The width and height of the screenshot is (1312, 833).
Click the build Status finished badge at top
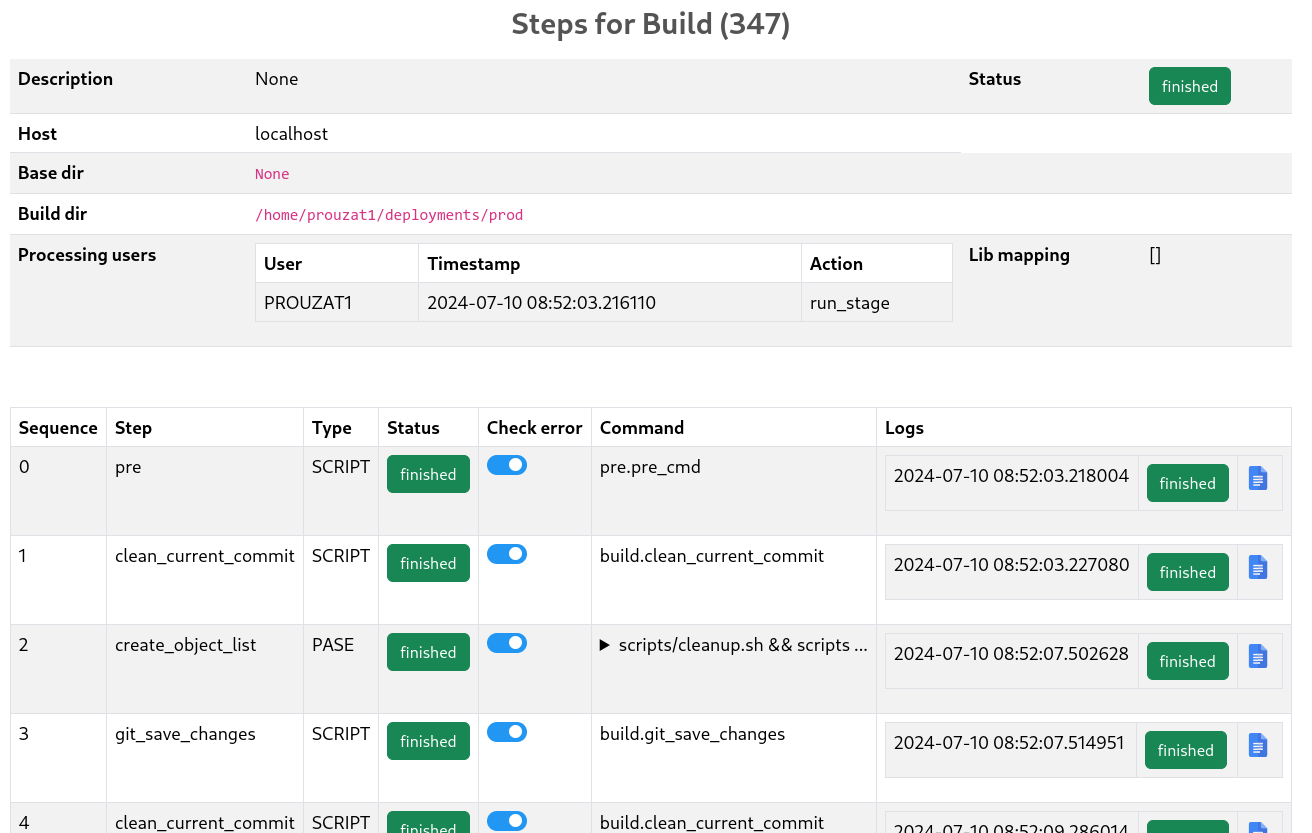(1189, 86)
